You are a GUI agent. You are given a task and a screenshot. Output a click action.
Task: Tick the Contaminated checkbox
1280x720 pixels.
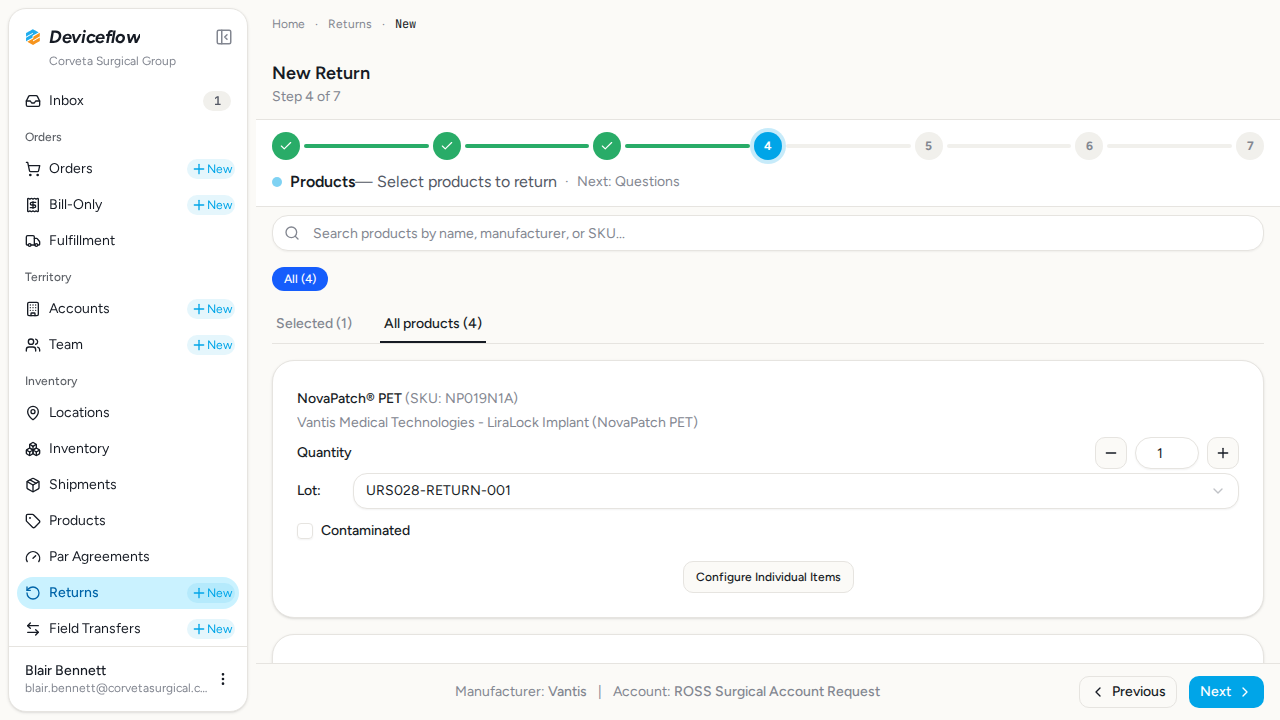pyautogui.click(x=305, y=531)
